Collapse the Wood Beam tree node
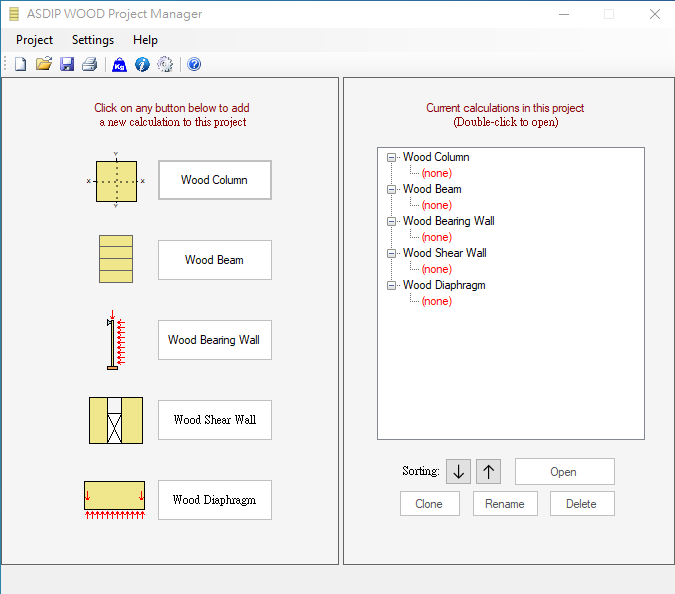 point(390,189)
